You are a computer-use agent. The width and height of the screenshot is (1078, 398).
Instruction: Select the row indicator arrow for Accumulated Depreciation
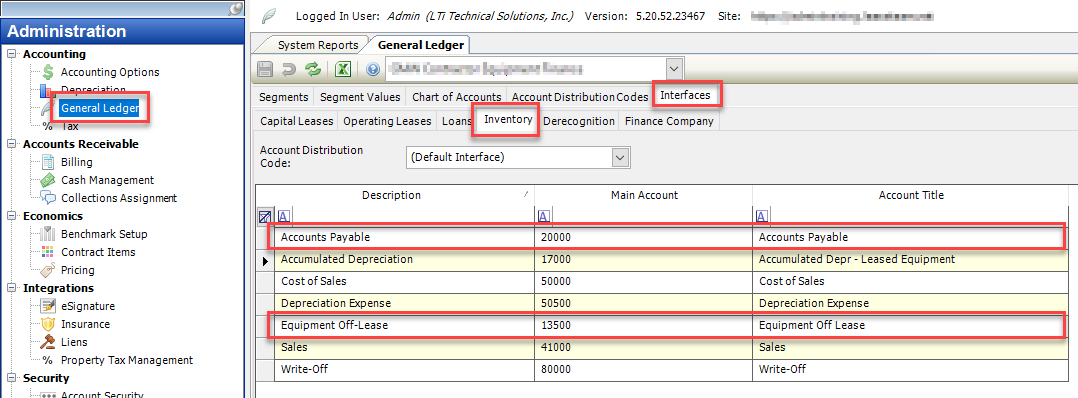click(x=265, y=260)
